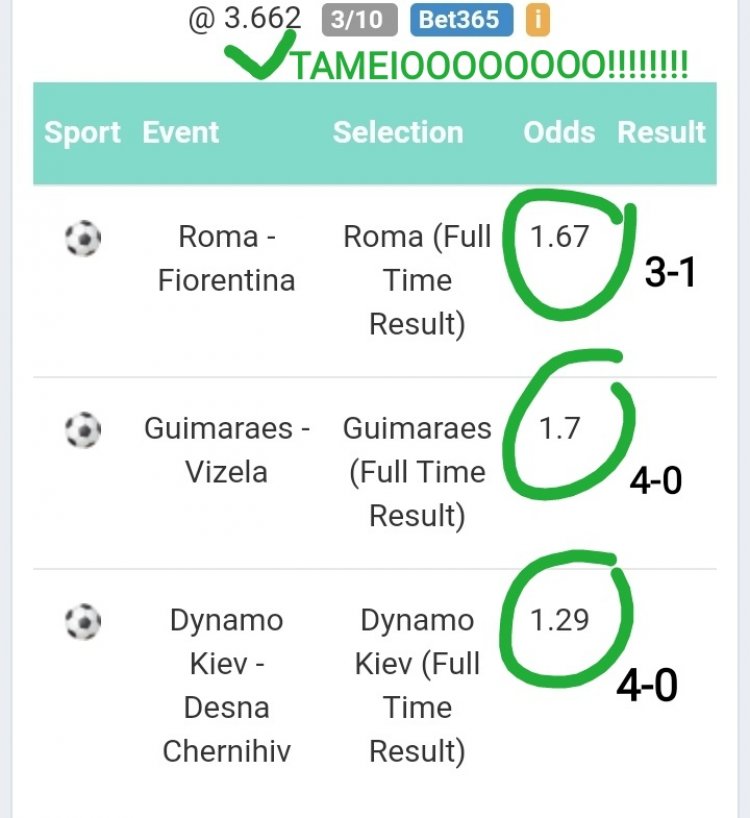The image size is (750, 818).
Task: Click the circled 1.29 odds value
Action: click(560, 621)
